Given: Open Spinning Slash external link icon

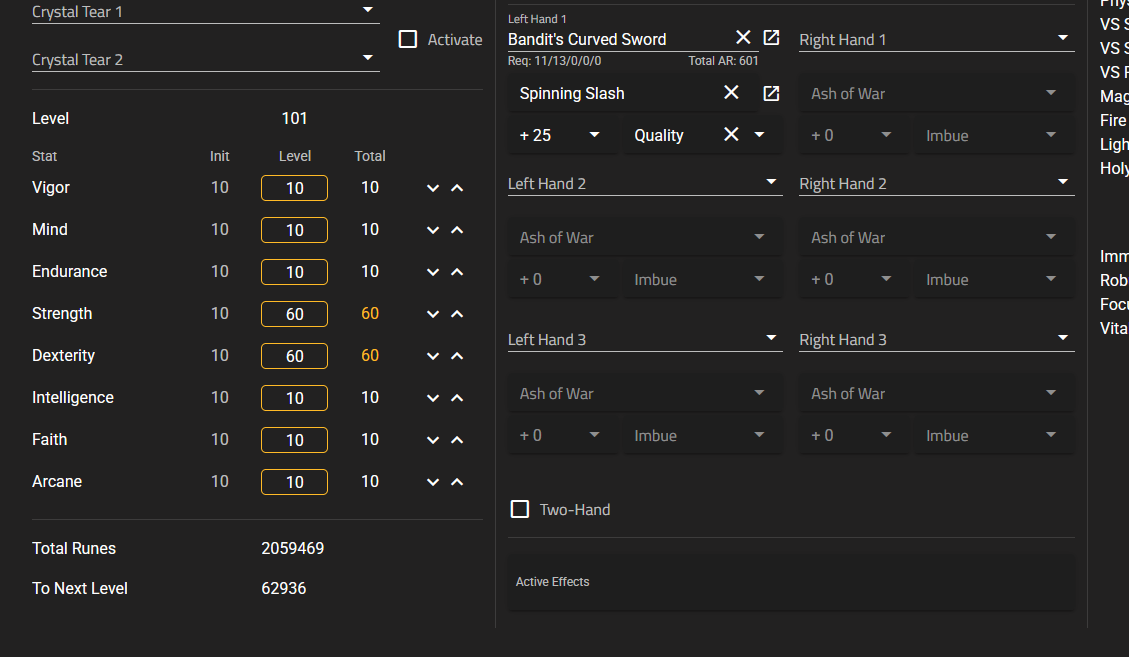Looking at the screenshot, I should [x=771, y=93].
